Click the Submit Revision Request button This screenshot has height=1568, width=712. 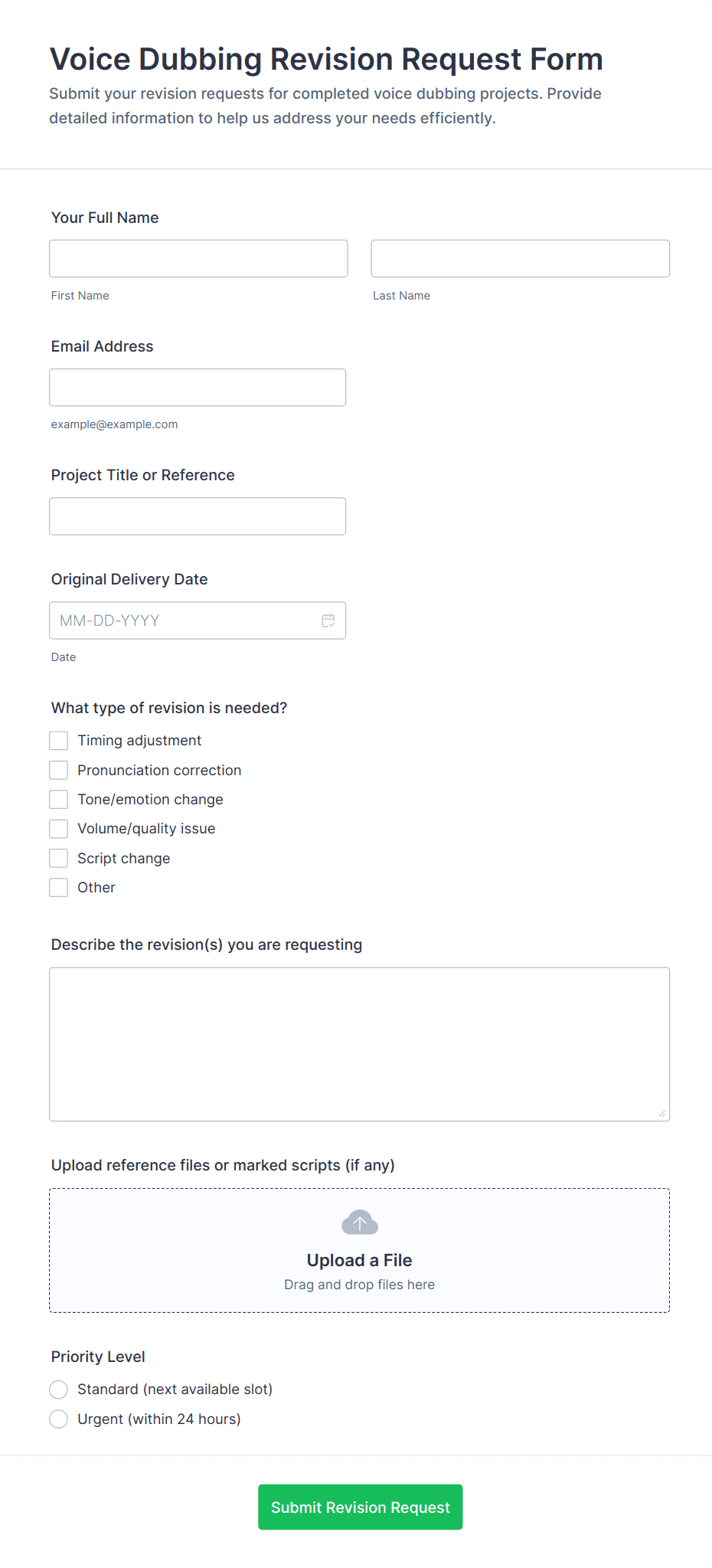(x=360, y=1507)
